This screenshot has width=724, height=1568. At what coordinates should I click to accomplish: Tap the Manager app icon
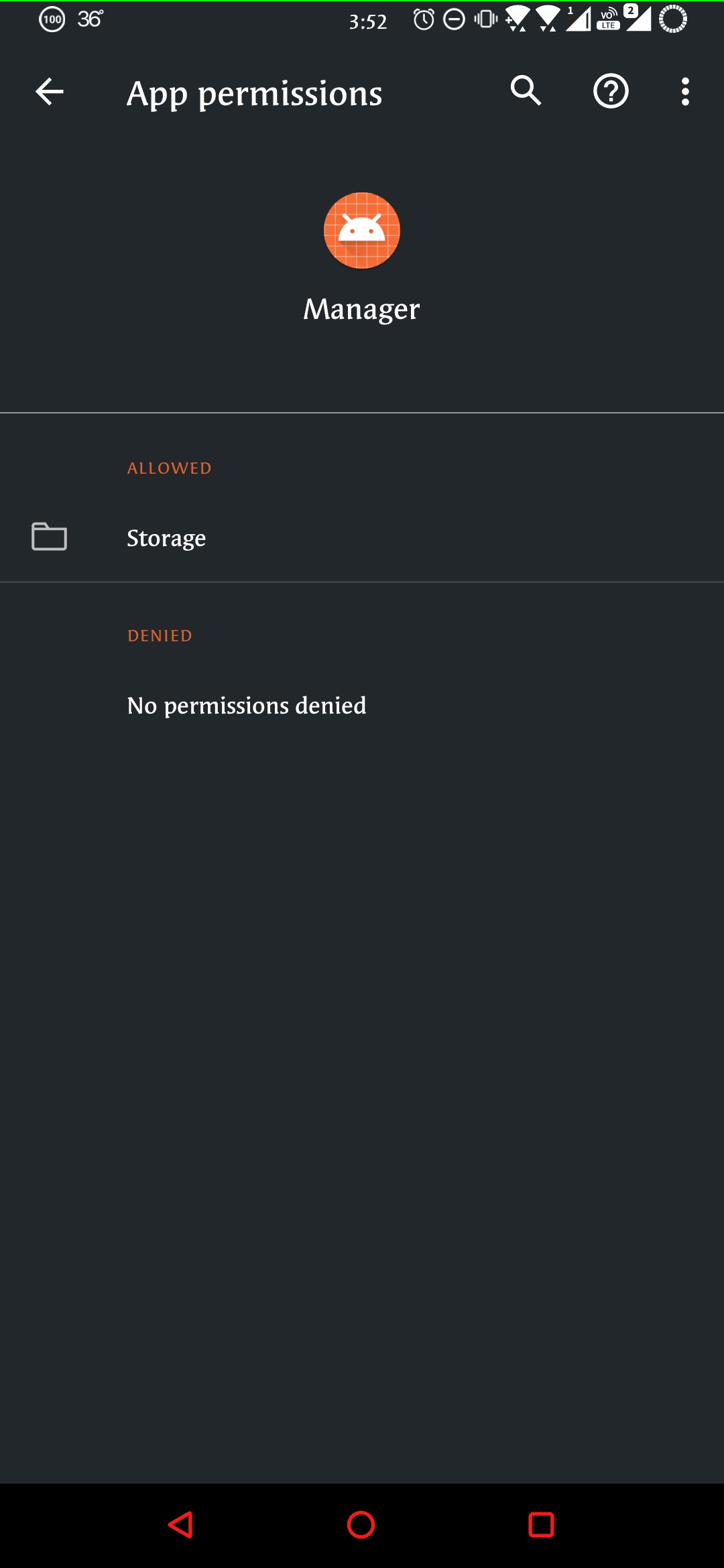(361, 231)
